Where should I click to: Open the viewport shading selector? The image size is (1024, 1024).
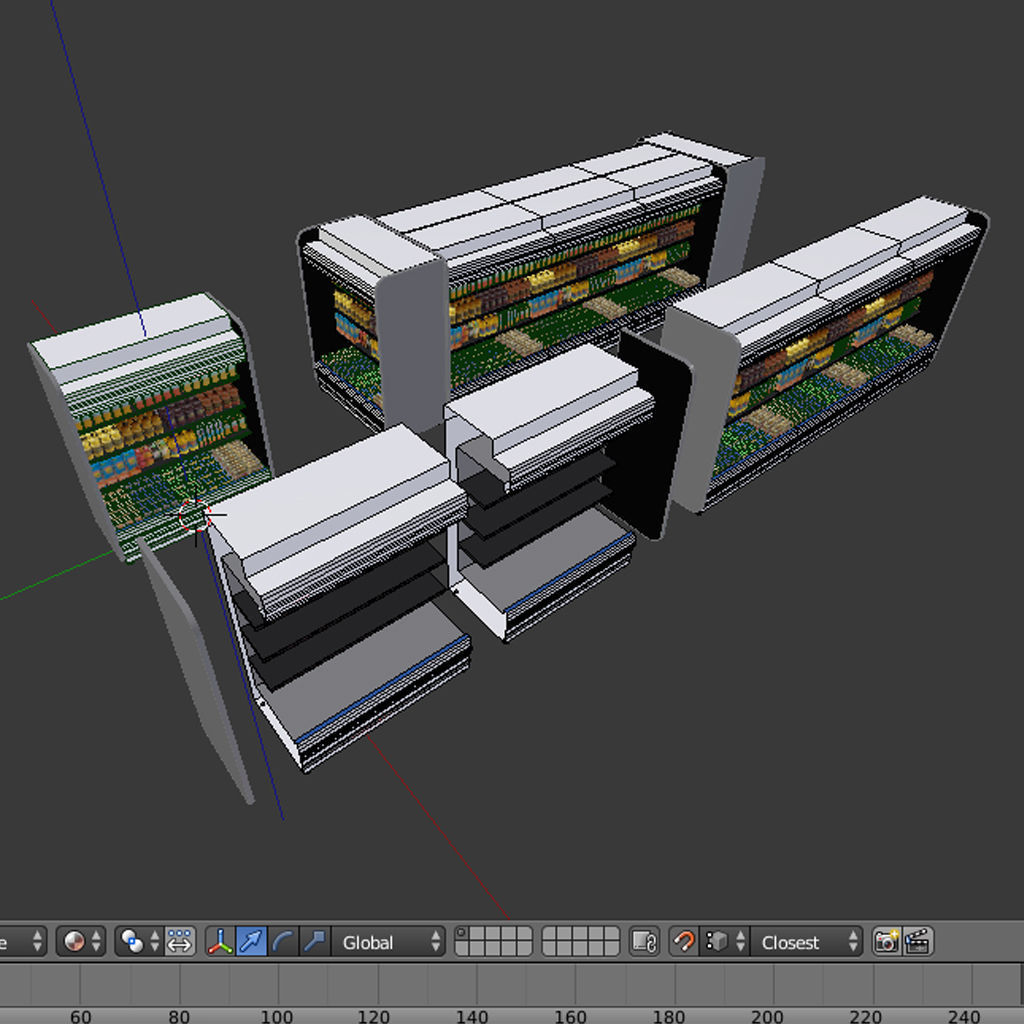[x=73, y=941]
